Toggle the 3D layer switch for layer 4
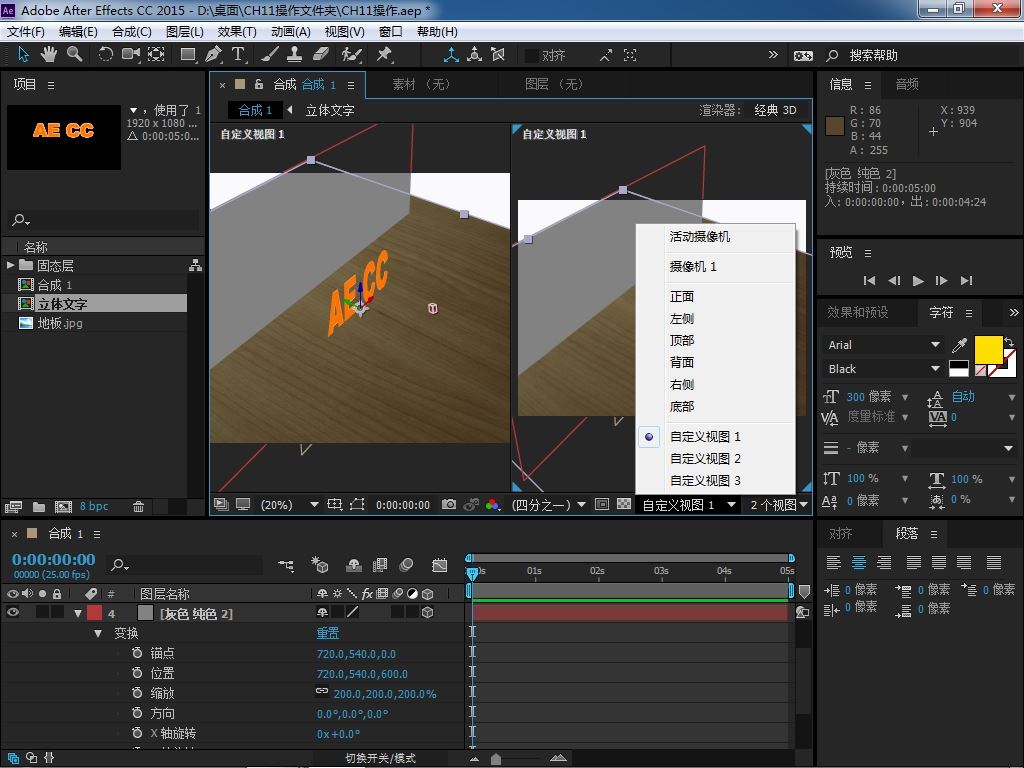Screen dimensions: 1024x768 [428, 613]
